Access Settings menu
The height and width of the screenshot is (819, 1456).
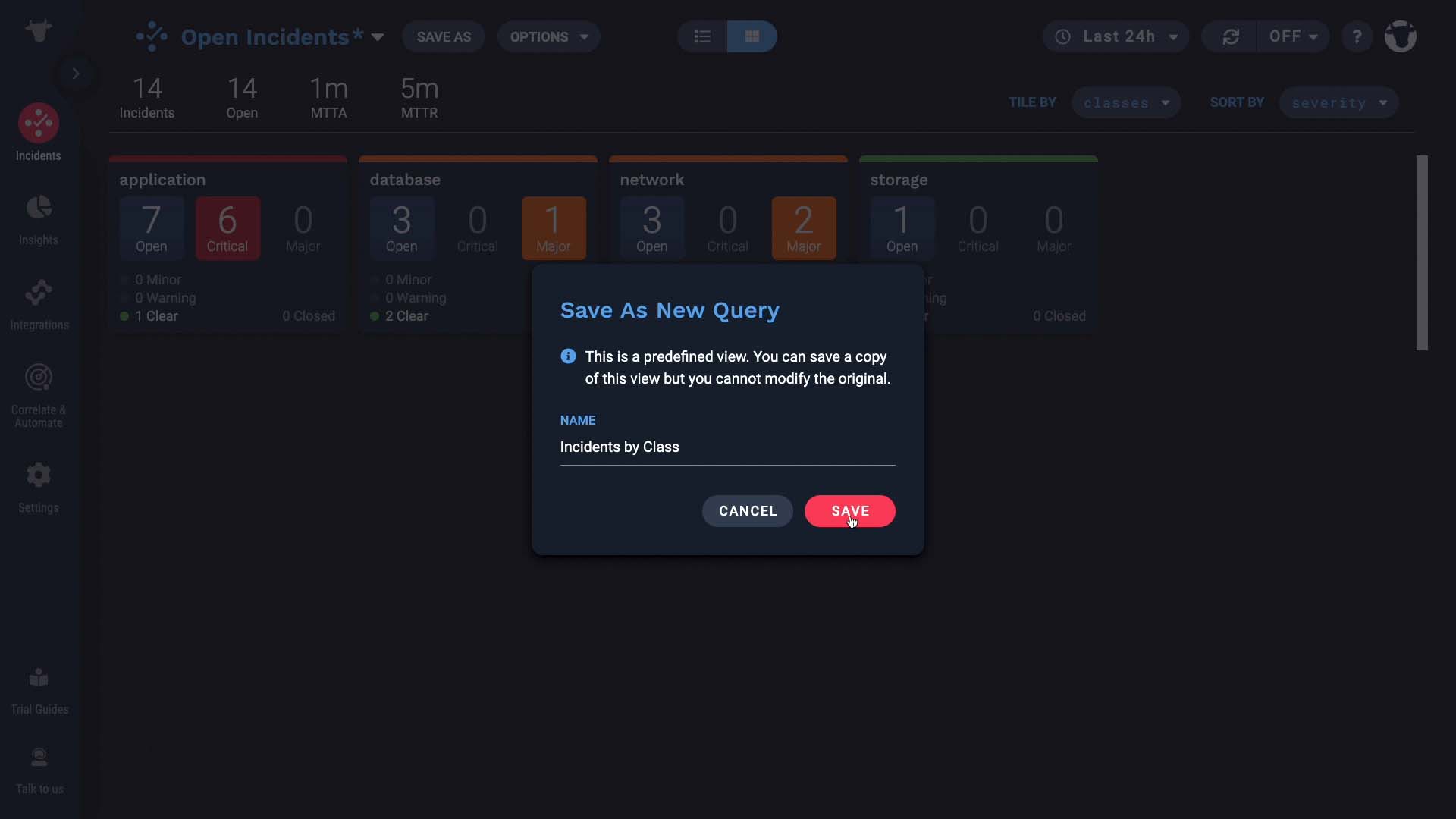[38, 487]
